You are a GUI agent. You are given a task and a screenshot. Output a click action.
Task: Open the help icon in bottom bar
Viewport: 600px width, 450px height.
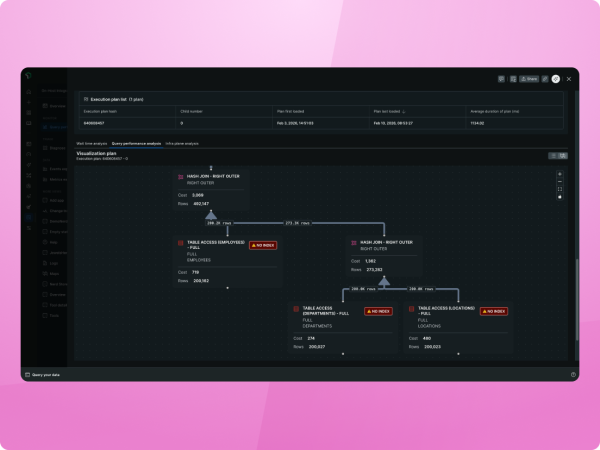click(573, 375)
